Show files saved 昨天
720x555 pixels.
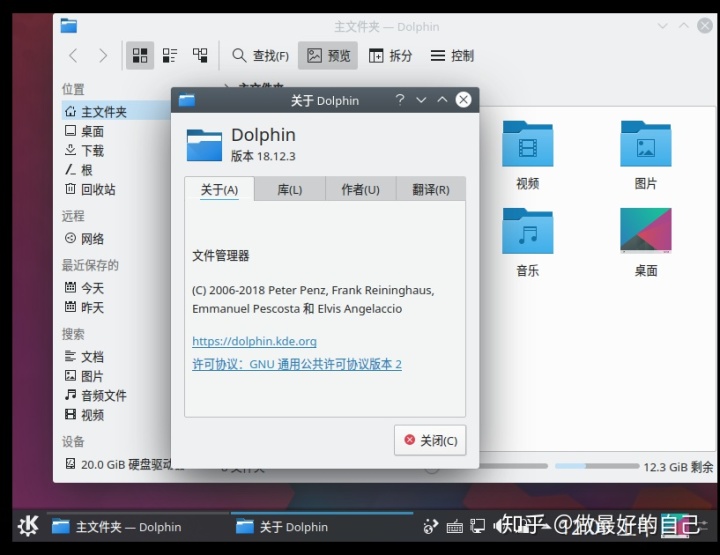[84, 307]
